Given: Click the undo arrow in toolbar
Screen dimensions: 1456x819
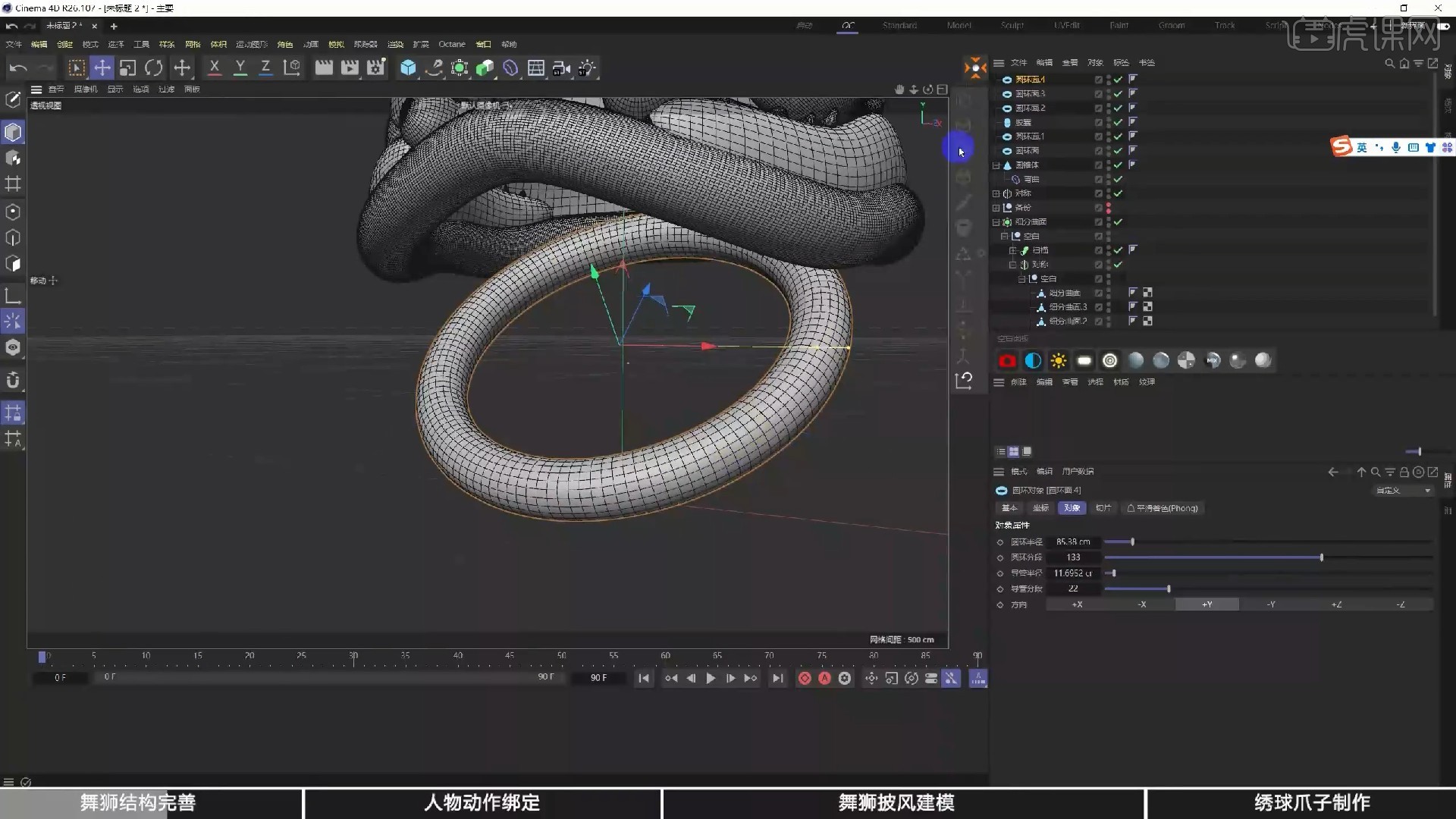Looking at the screenshot, I should pyautogui.click(x=18, y=68).
